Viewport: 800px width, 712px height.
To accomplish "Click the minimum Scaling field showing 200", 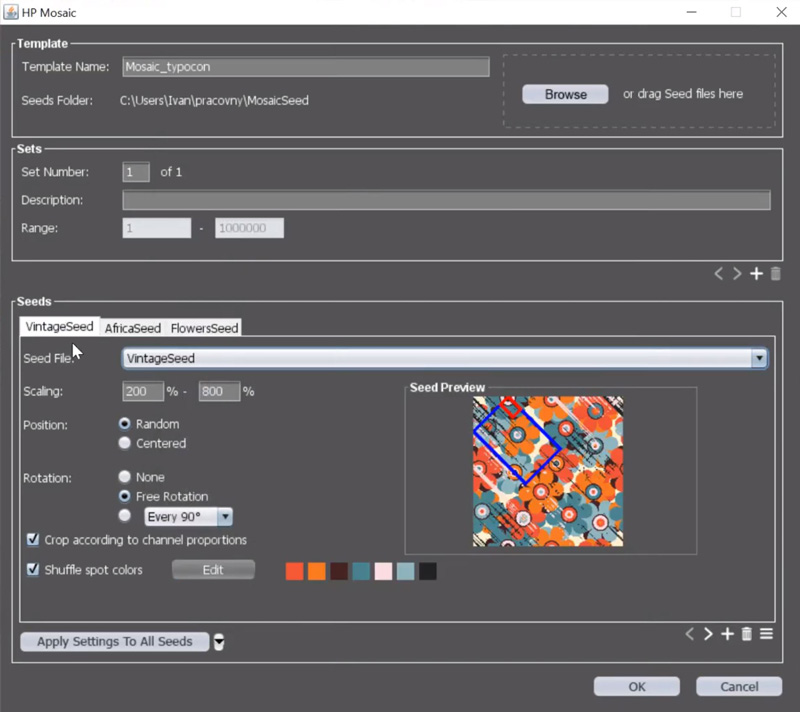I will pos(143,391).
